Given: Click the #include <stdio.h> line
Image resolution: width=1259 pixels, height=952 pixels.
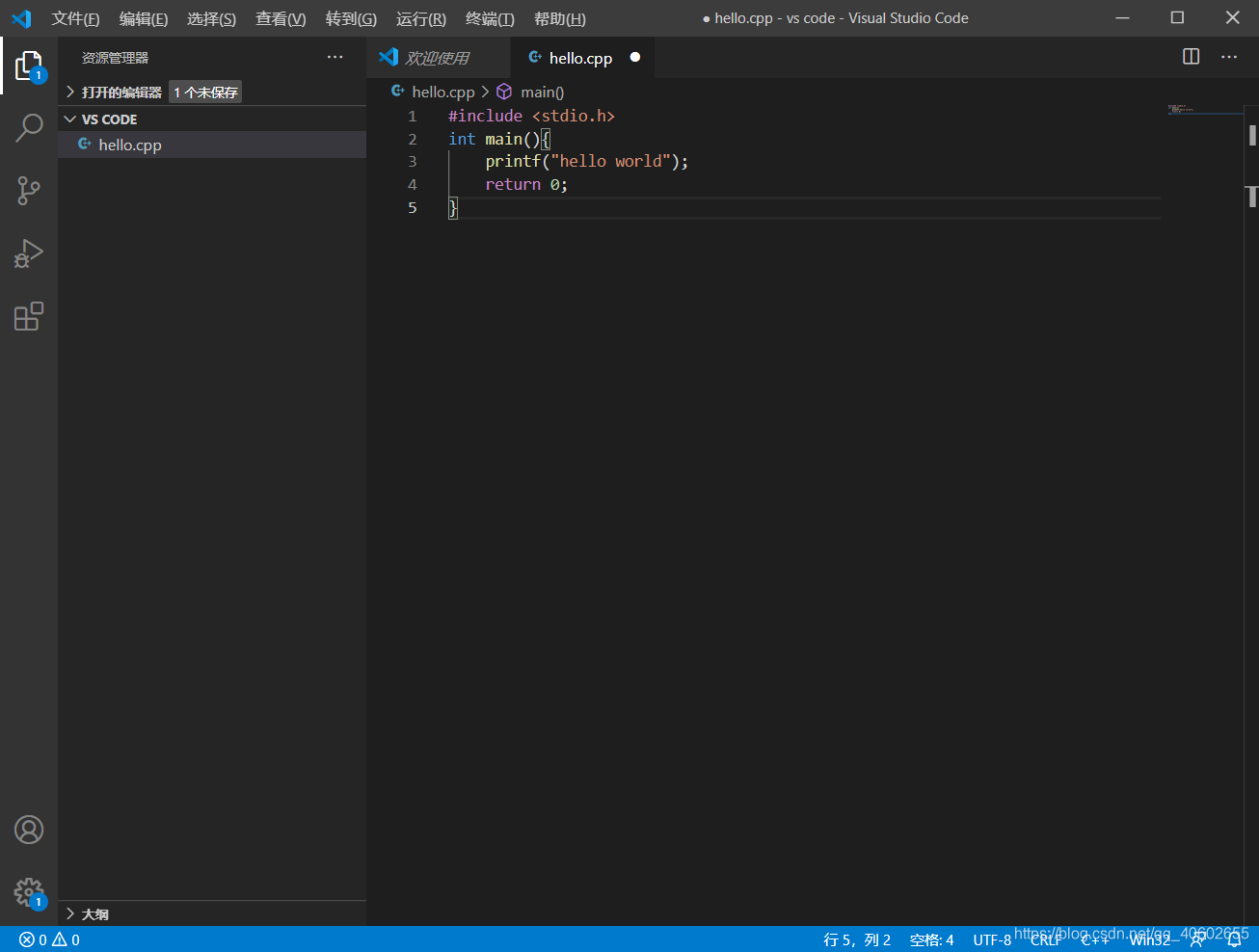Looking at the screenshot, I should pyautogui.click(x=531, y=116).
